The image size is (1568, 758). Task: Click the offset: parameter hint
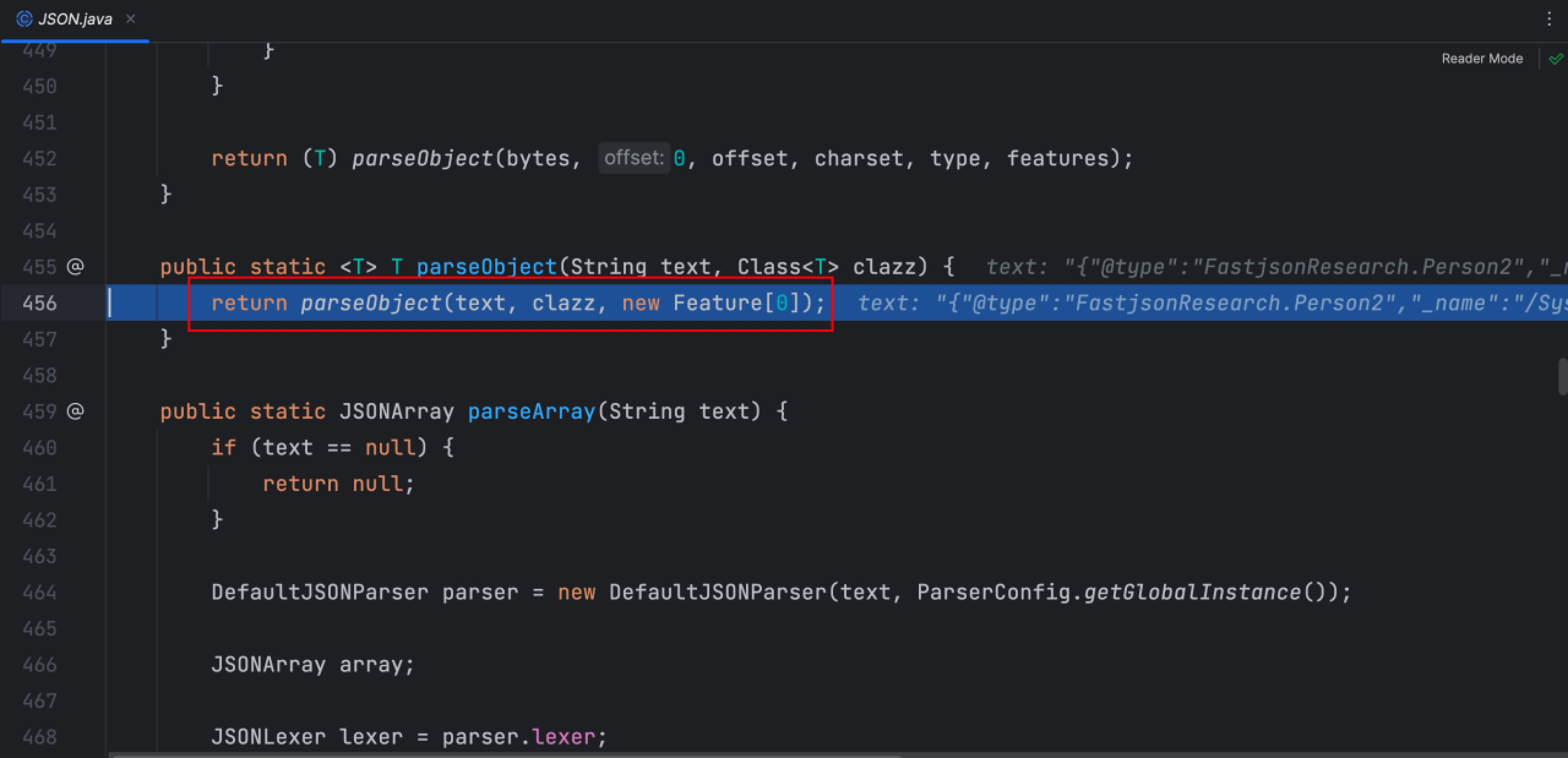click(634, 158)
